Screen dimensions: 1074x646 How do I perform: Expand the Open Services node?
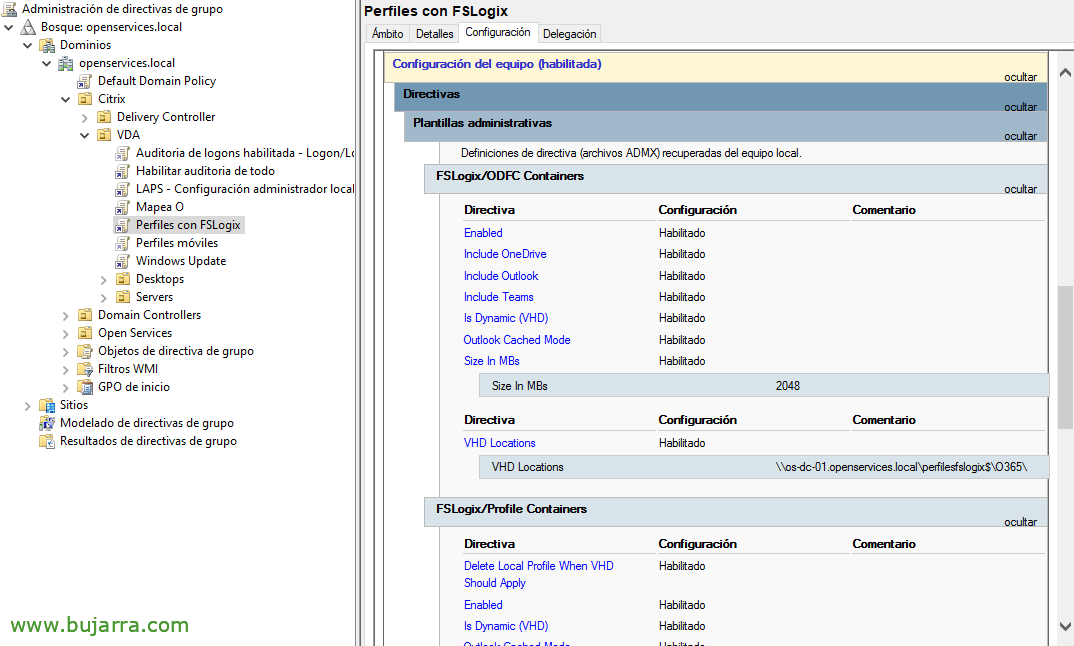(x=66, y=334)
